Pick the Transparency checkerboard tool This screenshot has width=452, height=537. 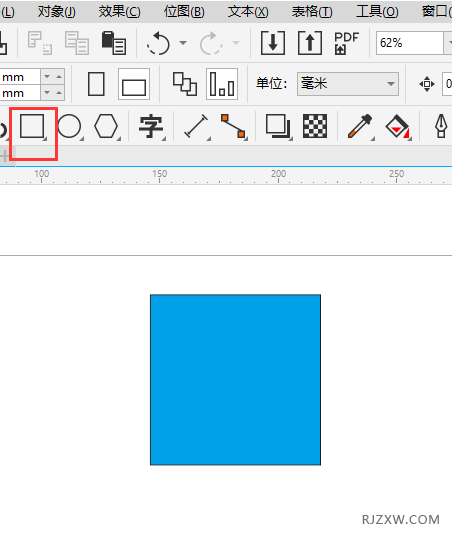[x=315, y=126]
